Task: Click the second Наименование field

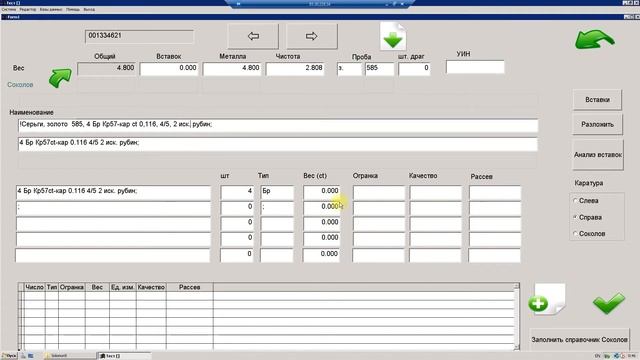Action: point(278,144)
